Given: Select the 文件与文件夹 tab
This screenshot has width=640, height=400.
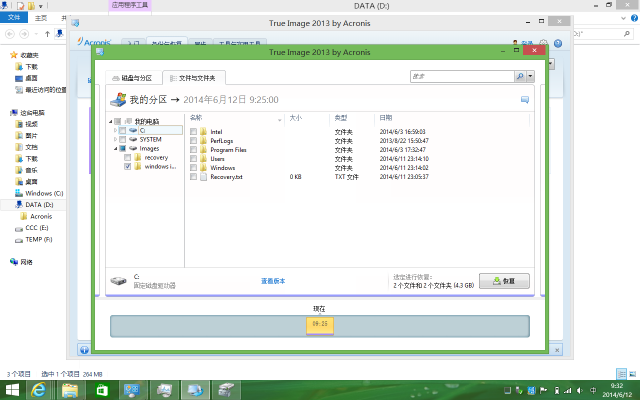Looking at the screenshot, I should [x=193, y=78].
